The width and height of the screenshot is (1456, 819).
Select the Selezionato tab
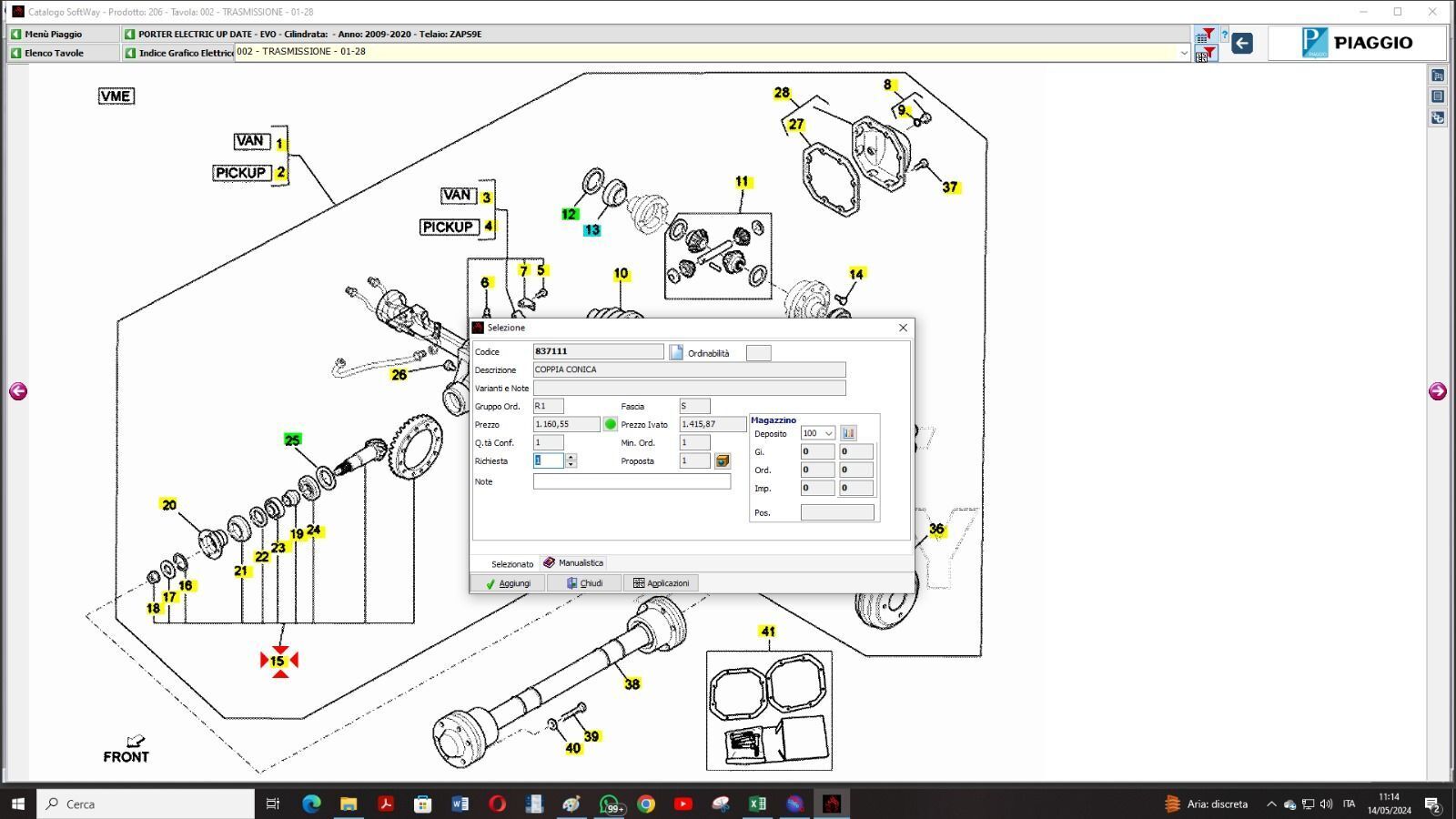tap(511, 564)
